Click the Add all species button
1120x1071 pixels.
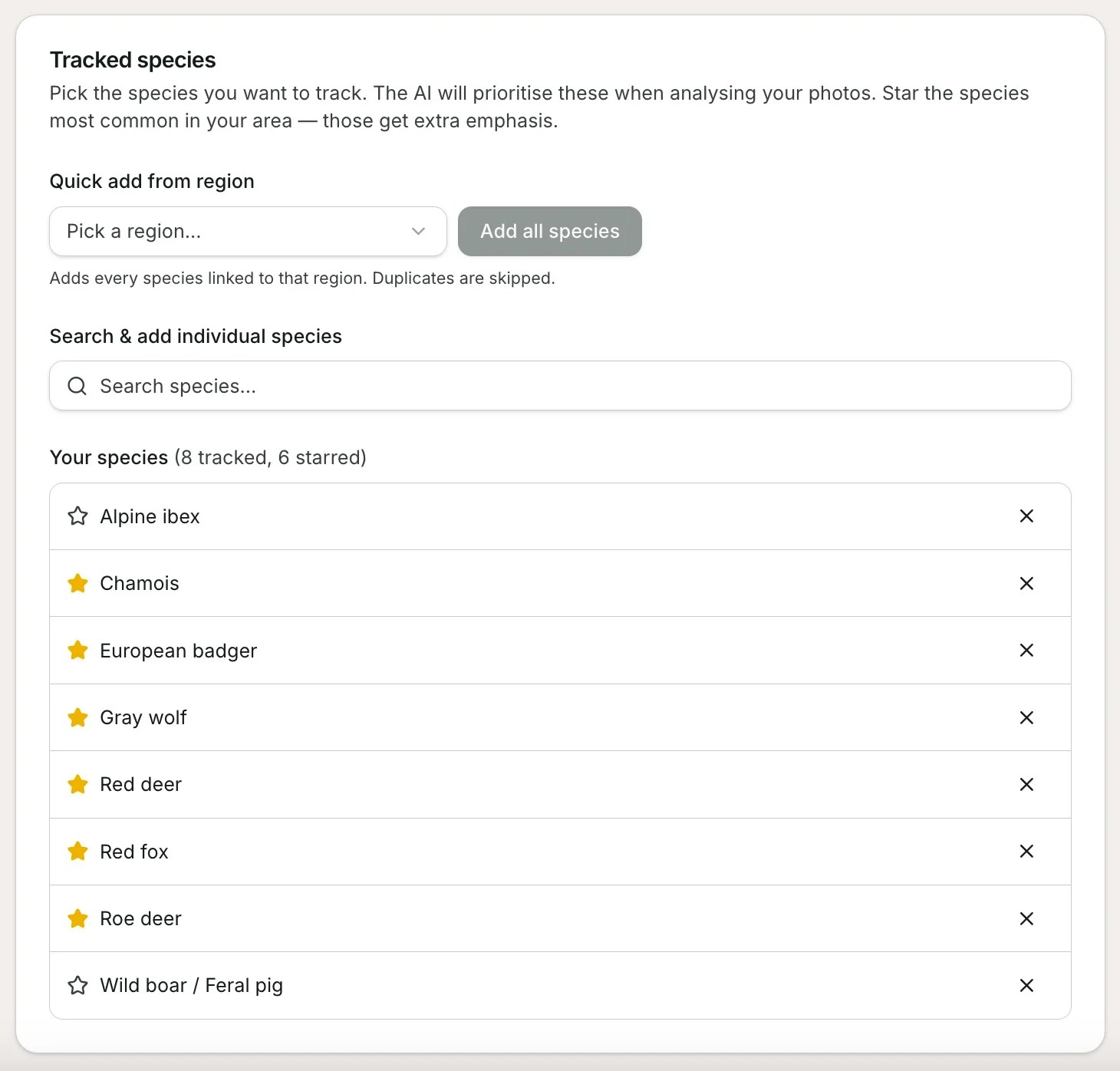550,231
